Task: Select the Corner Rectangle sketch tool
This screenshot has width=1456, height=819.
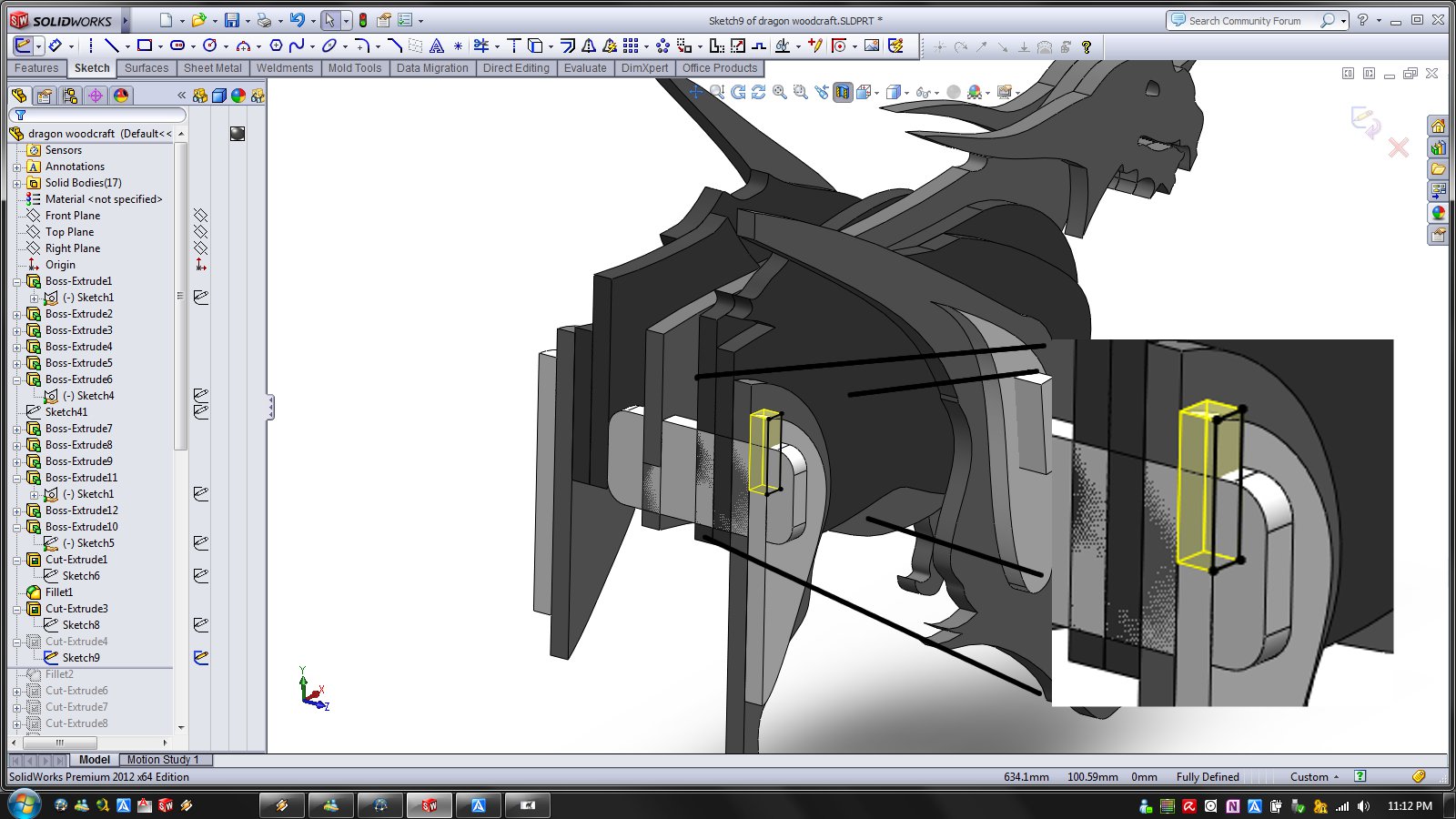Action: [145, 45]
